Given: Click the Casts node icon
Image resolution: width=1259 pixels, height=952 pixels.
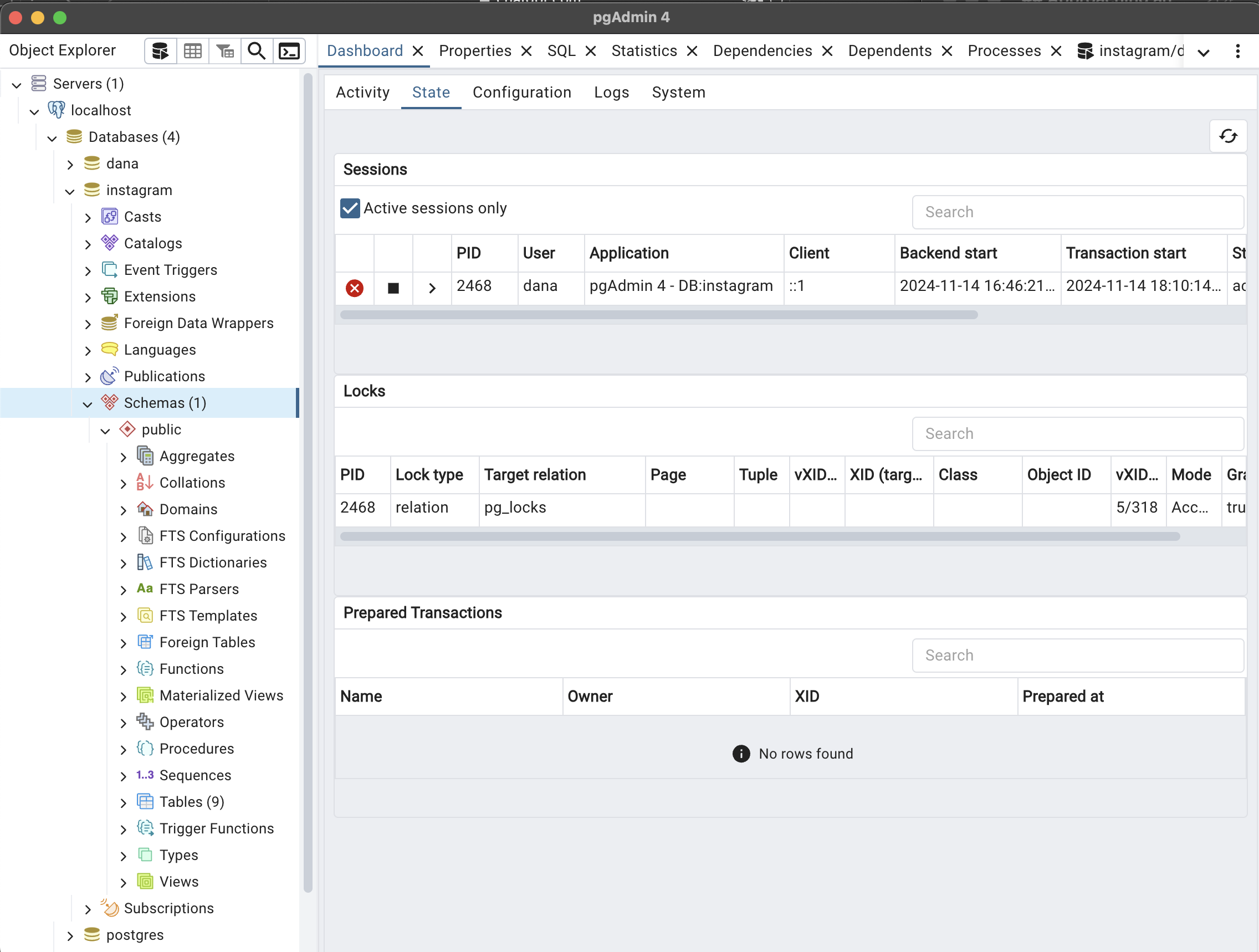Looking at the screenshot, I should 109,216.
